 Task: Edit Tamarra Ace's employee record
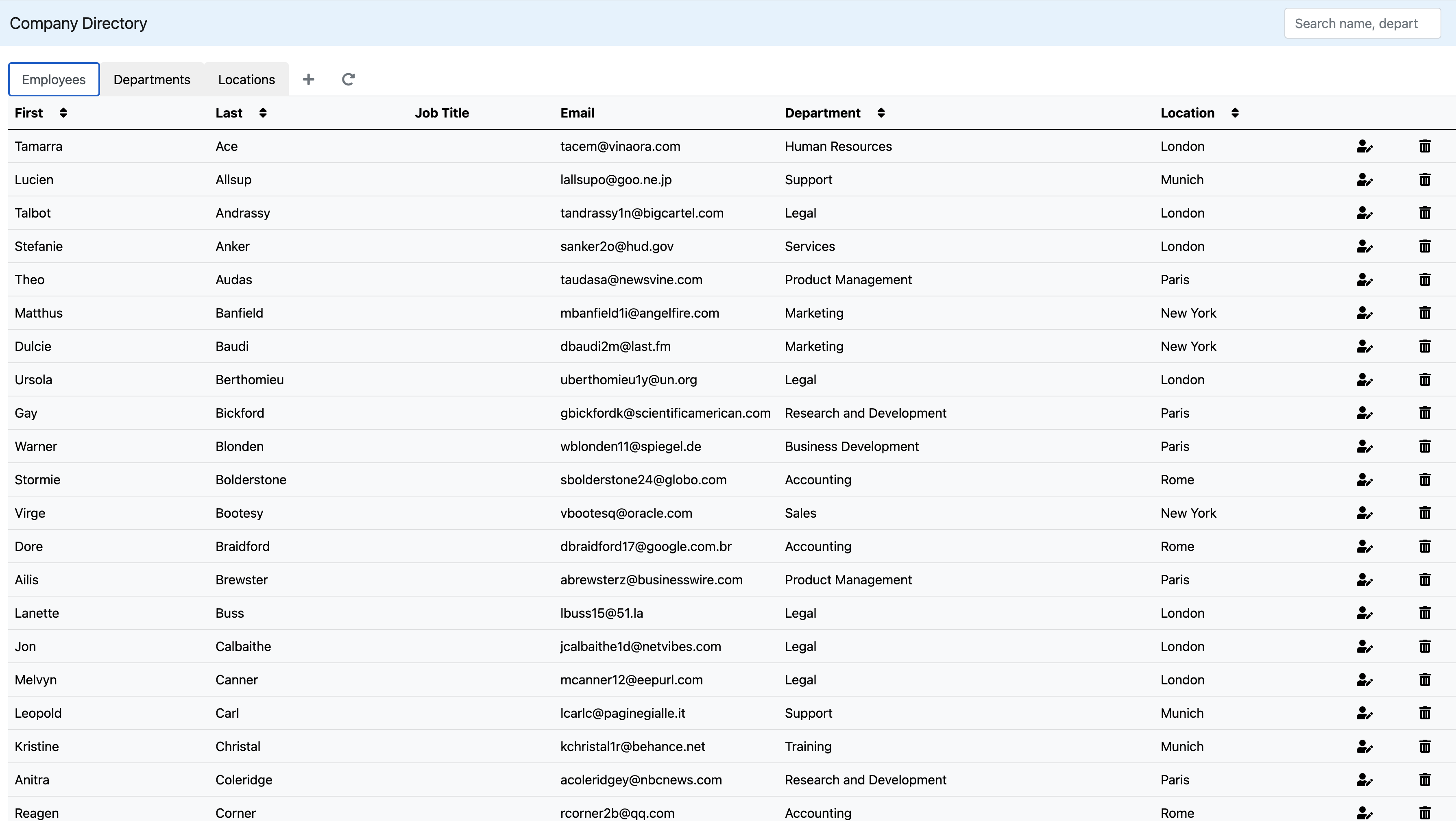coord(1364,146)
